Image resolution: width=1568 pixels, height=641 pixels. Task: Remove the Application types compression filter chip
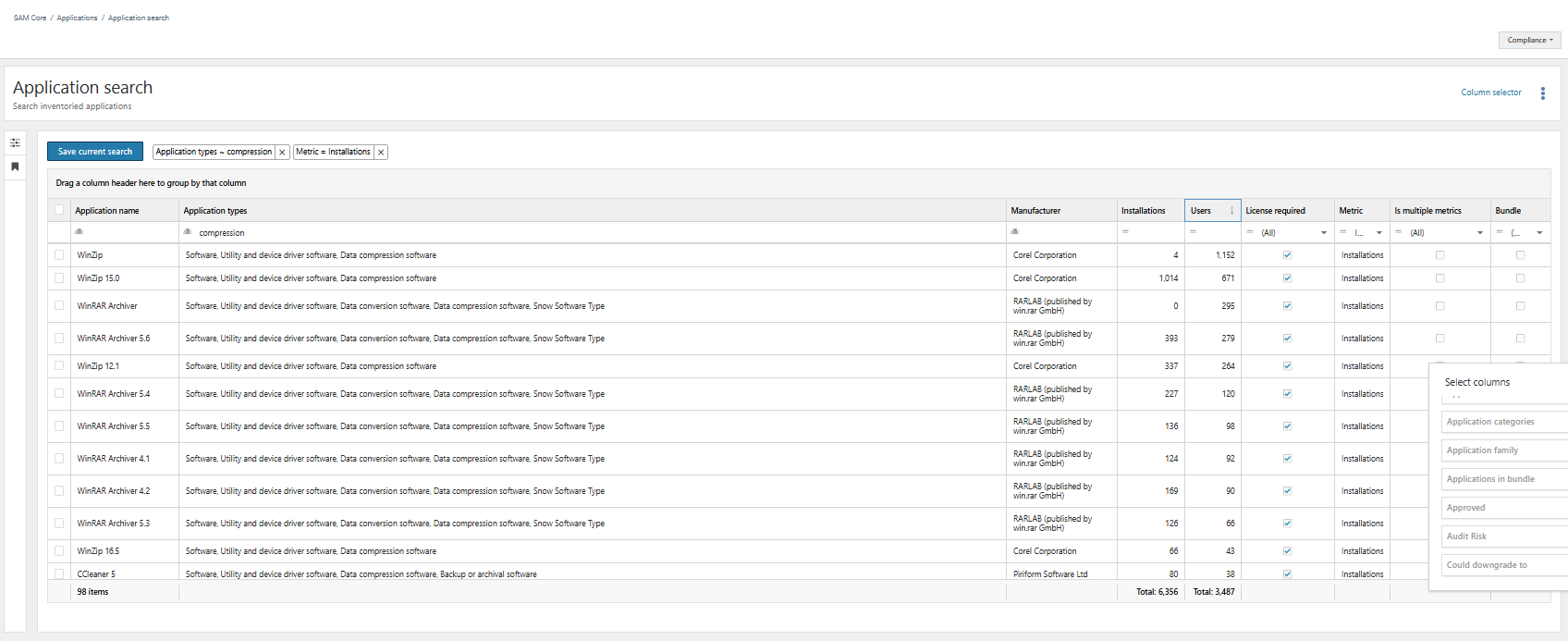282,153
